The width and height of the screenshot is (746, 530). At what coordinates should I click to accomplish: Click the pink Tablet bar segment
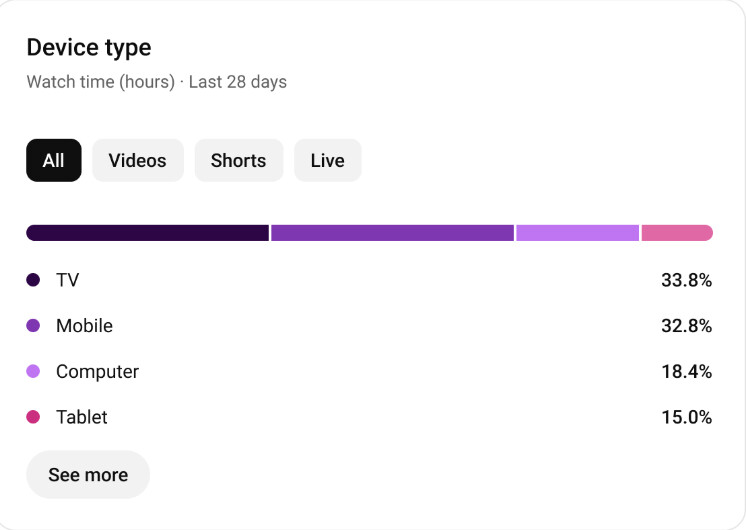click(677, 233)
